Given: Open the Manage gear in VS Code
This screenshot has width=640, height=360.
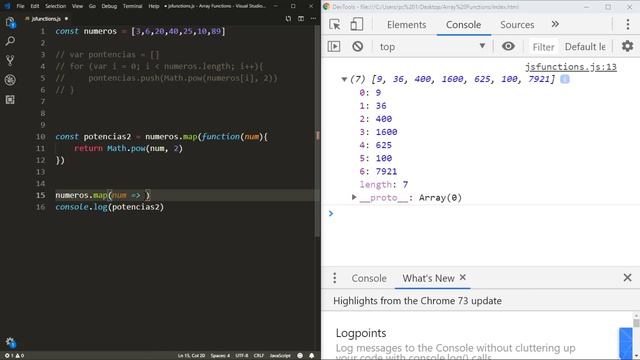Looking at the screenshot, I should 10,343.
